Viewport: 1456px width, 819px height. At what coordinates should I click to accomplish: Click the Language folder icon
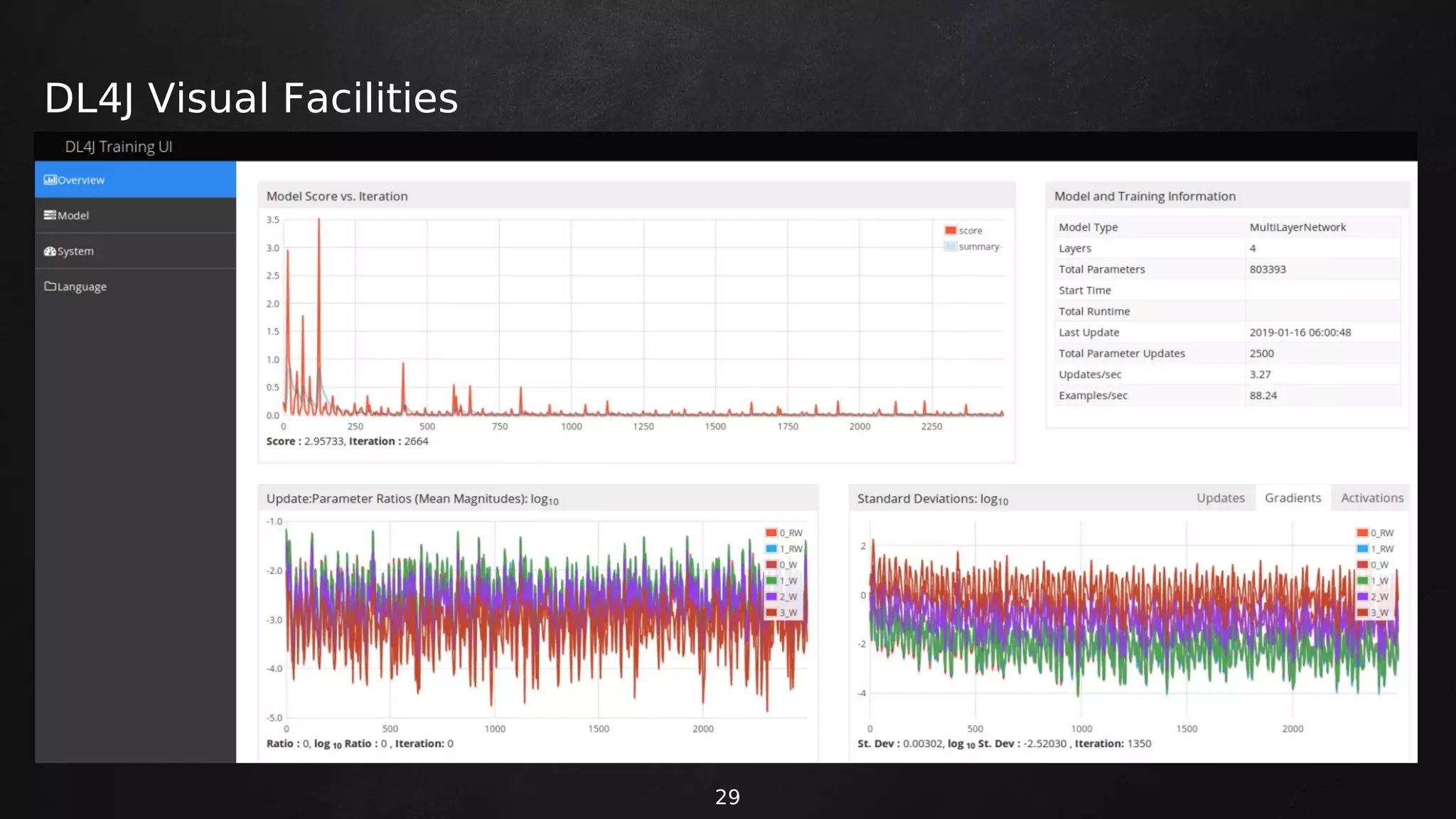(50, 287)
